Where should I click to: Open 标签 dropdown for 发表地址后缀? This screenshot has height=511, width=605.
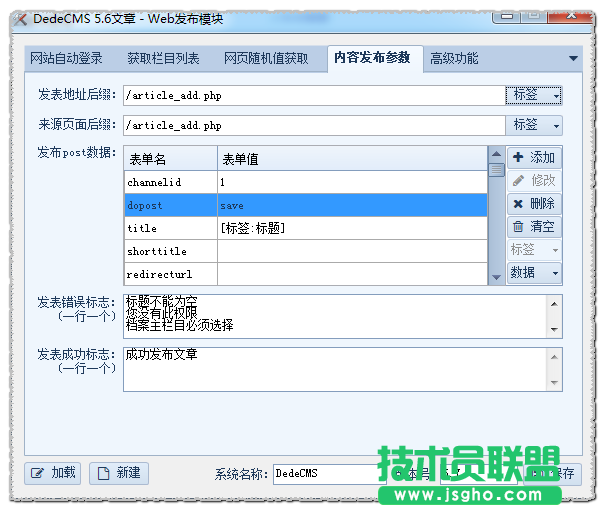point(534,95)
